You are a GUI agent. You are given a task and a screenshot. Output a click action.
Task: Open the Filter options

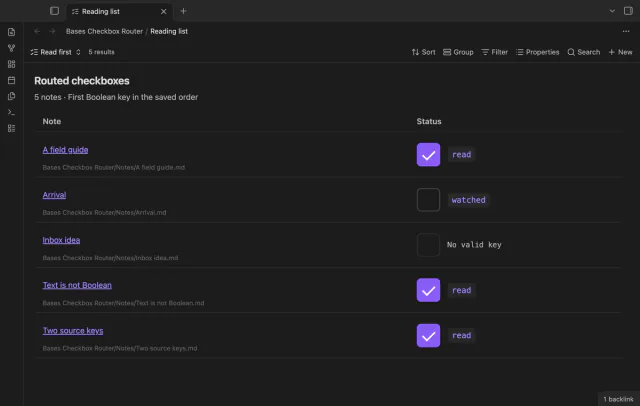[494, 52]
